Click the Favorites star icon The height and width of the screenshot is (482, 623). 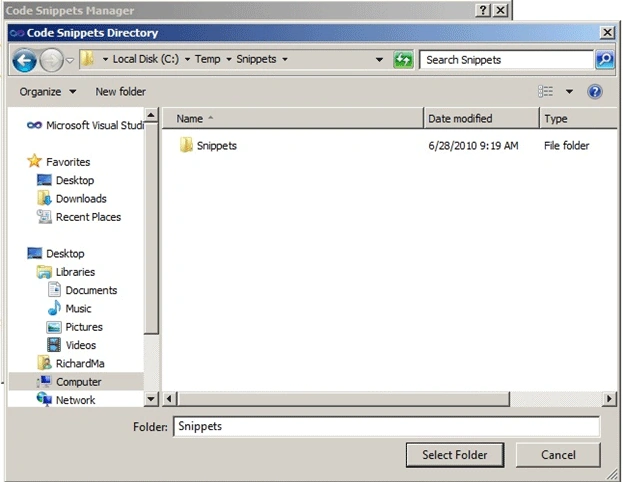[35, 161]
